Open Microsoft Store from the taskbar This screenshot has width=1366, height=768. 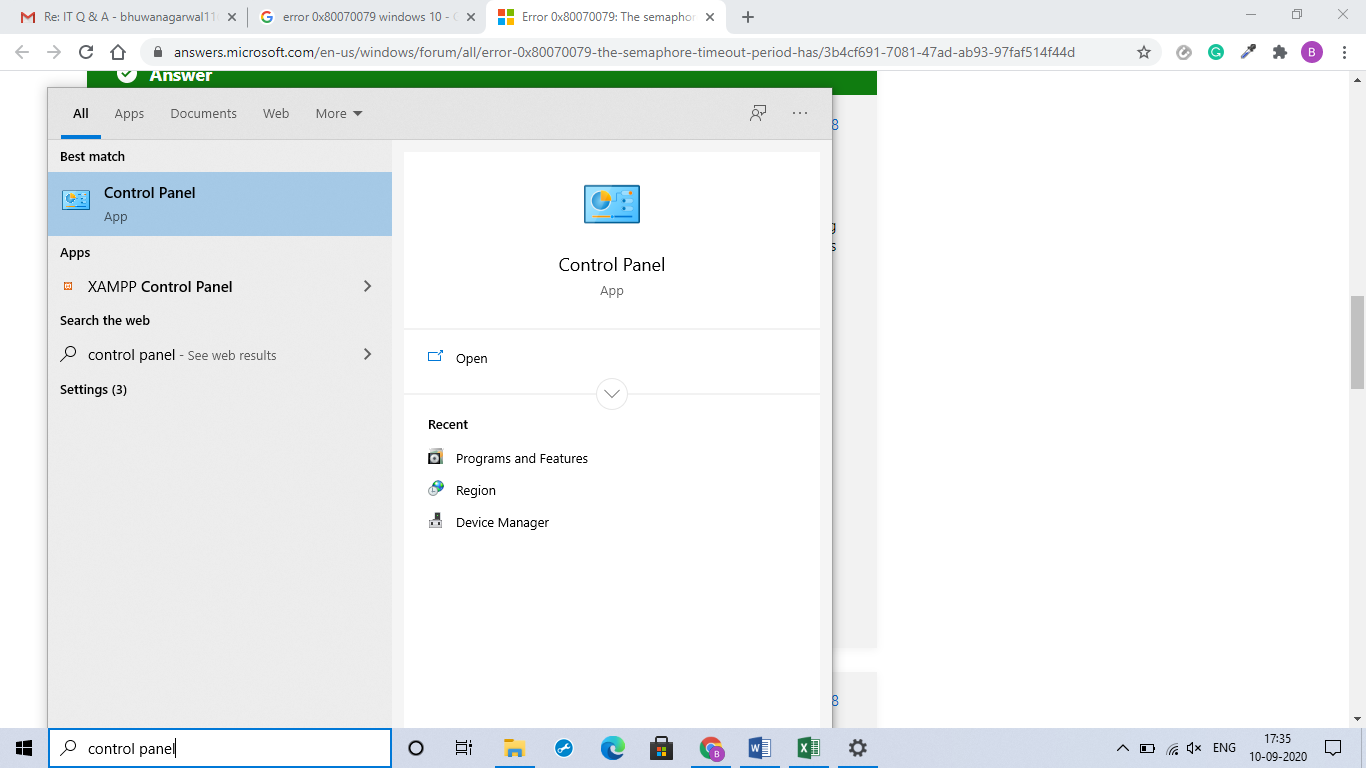661,748
